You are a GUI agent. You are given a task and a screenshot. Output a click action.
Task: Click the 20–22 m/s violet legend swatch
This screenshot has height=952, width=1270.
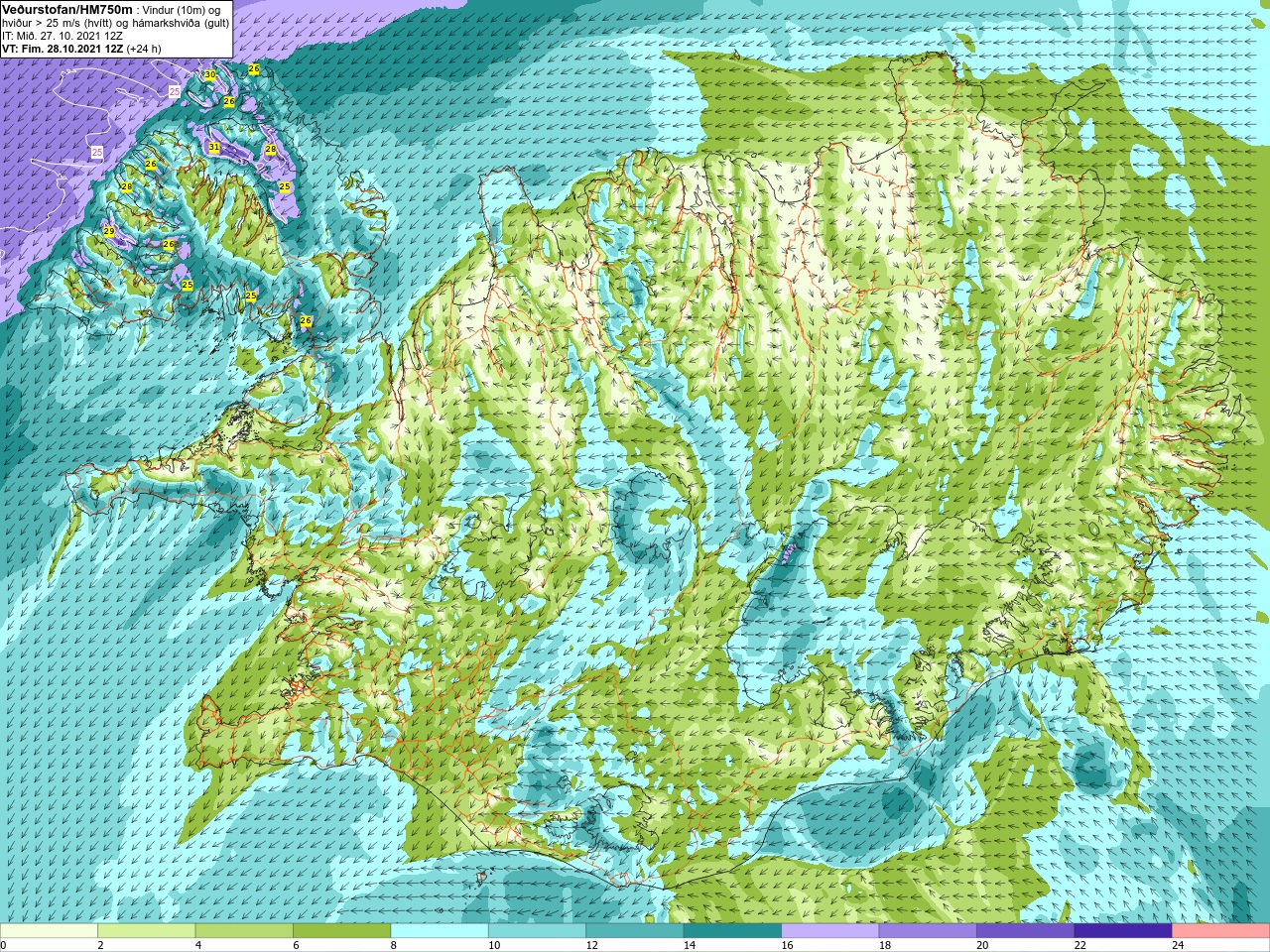point(1025,931)
